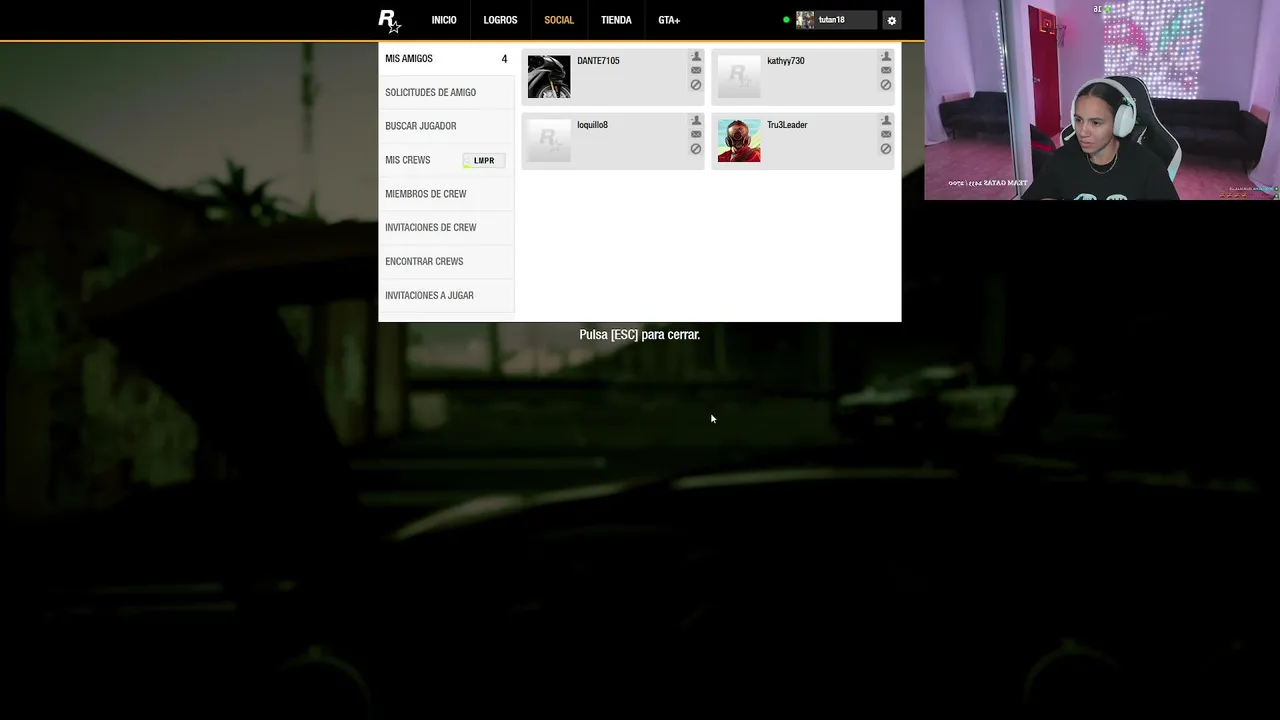The width and height of the screenshot is (1280, 720).
Task: Click kathyy730's placeholder avatar
Action: pyautogui.click(x=739, y=77)
